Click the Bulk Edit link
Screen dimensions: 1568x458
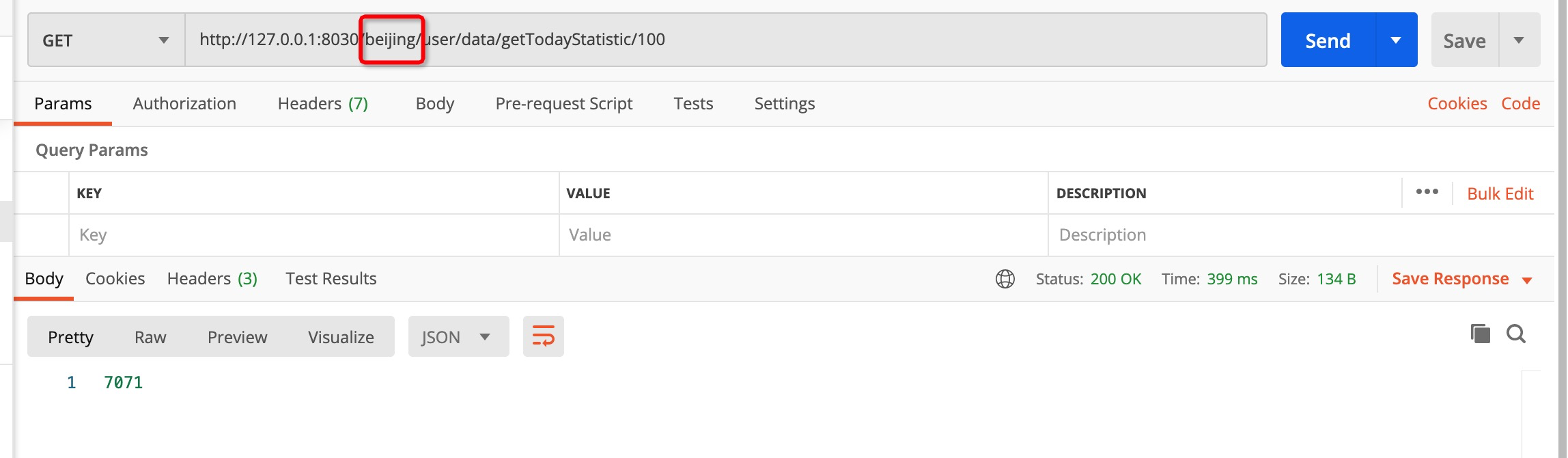click(x=1500, y=194)
